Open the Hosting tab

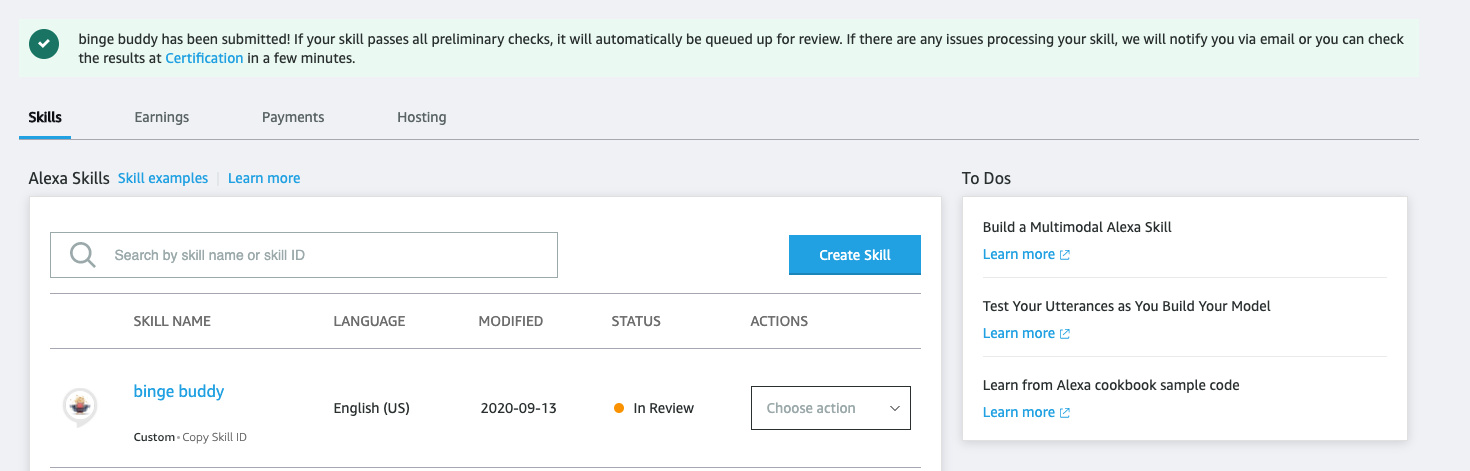tap(422, 117)
